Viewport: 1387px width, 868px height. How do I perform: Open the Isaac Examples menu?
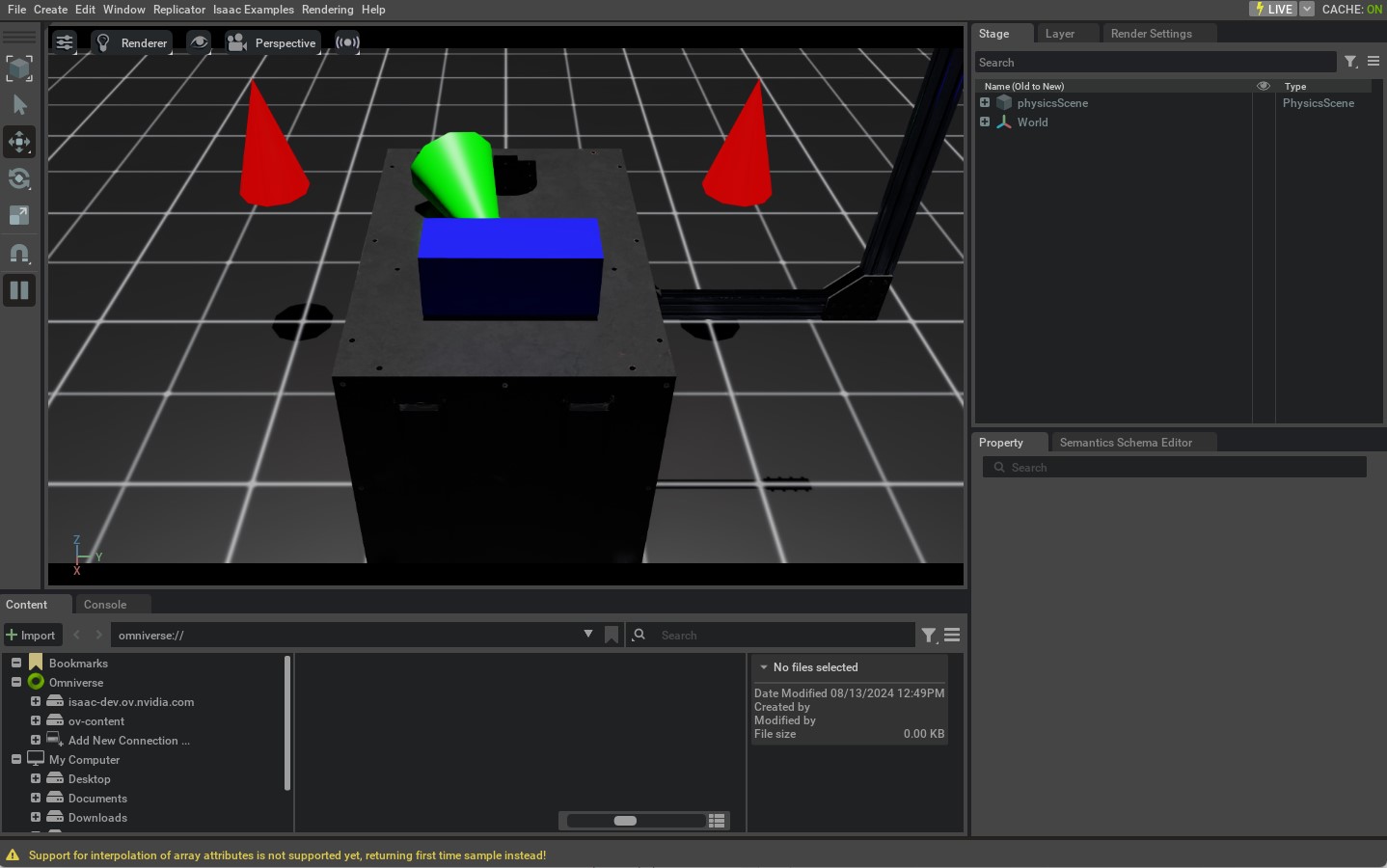click(253, 10)
